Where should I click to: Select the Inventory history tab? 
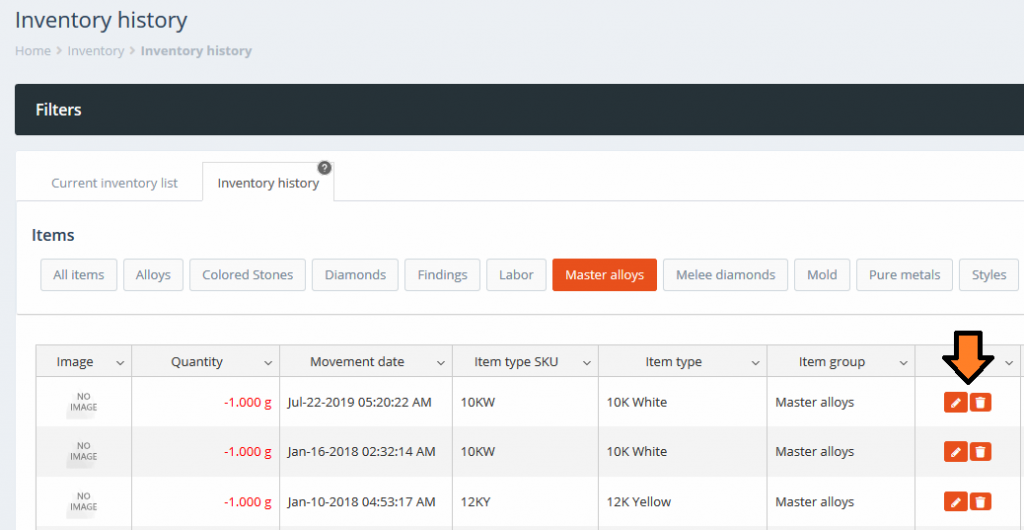[x=268, y=183]
